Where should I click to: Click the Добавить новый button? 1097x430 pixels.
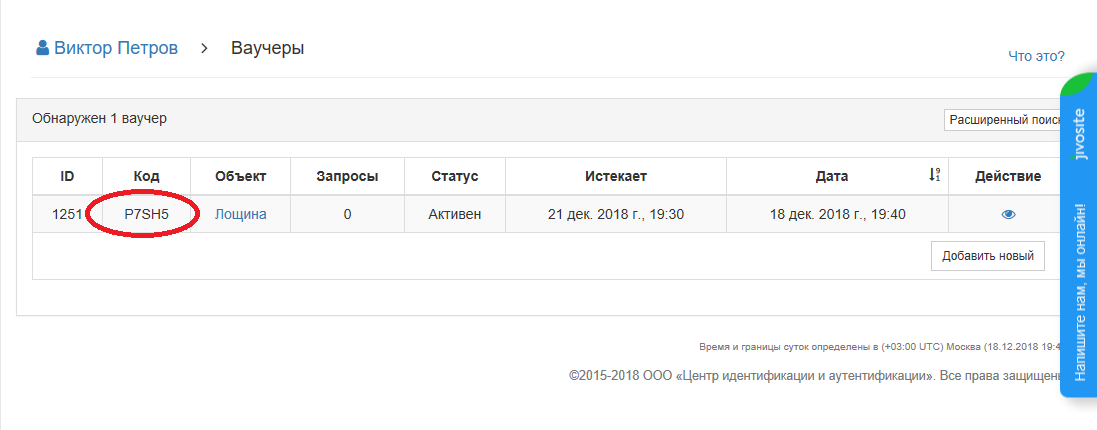(988, 256)
